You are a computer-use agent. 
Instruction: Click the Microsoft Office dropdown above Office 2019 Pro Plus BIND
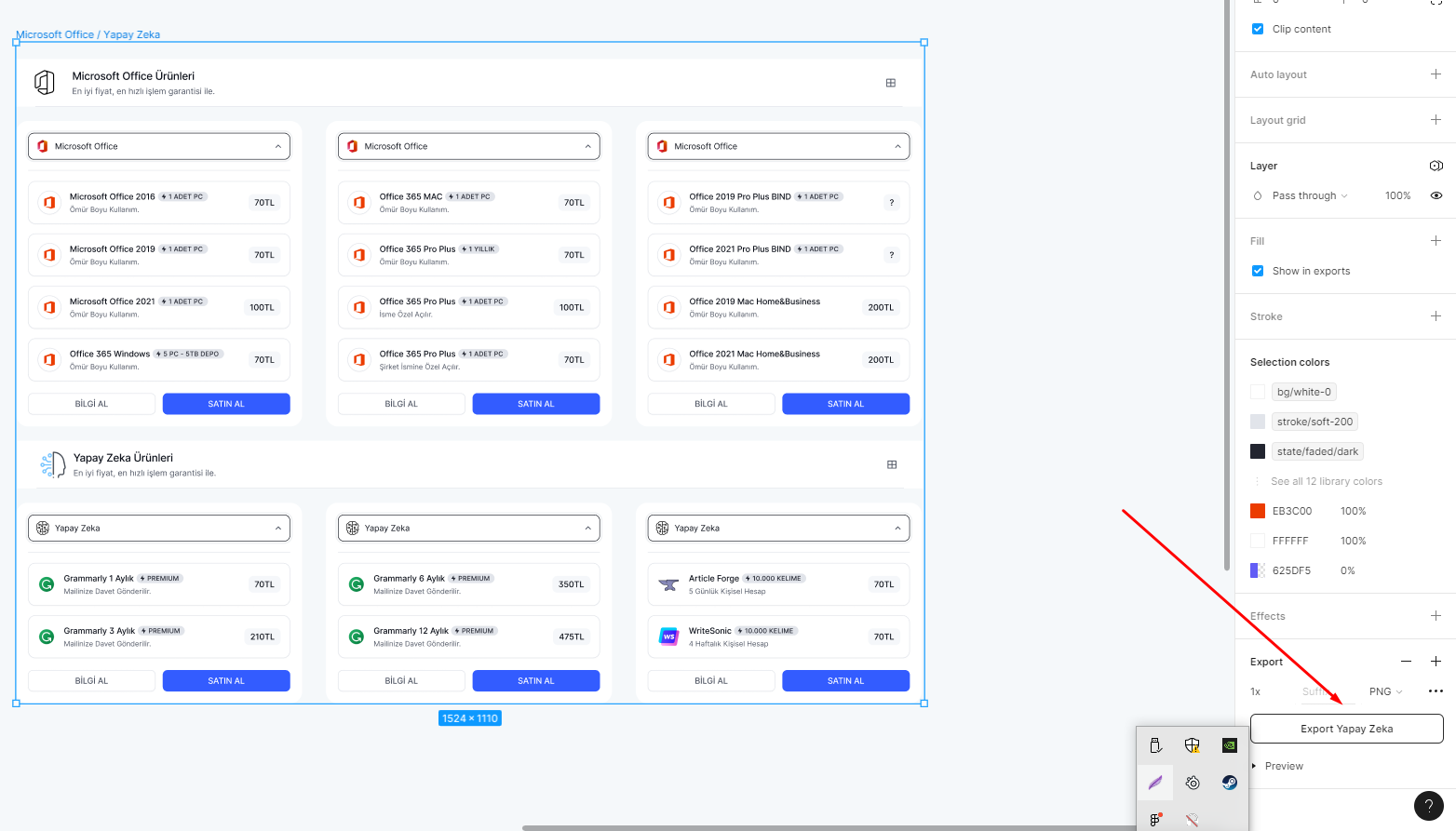click(x=779, y=146)
